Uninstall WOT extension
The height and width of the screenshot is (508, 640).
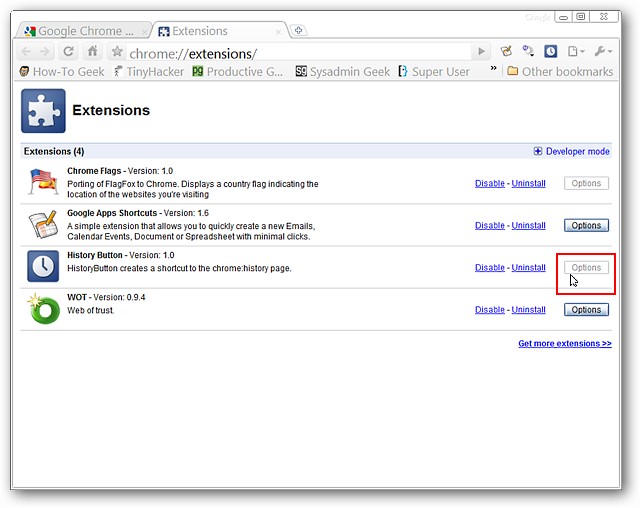[x=528, y=310]
